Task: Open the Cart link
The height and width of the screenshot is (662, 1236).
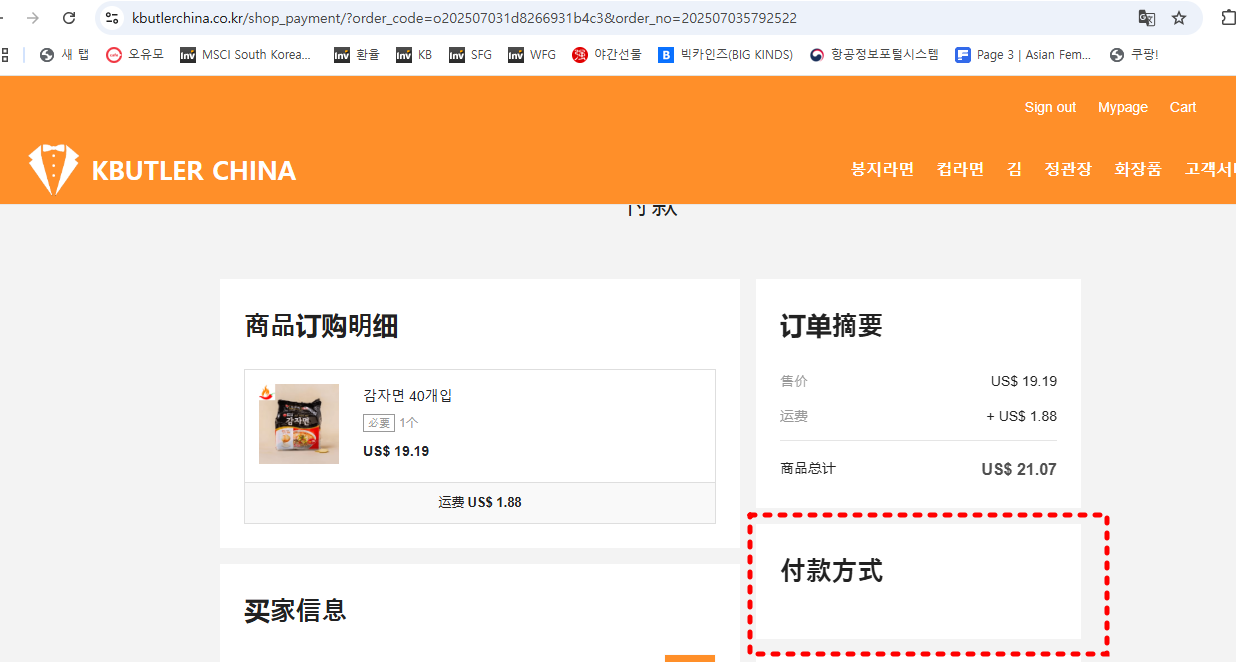Action: (1183, 107)
